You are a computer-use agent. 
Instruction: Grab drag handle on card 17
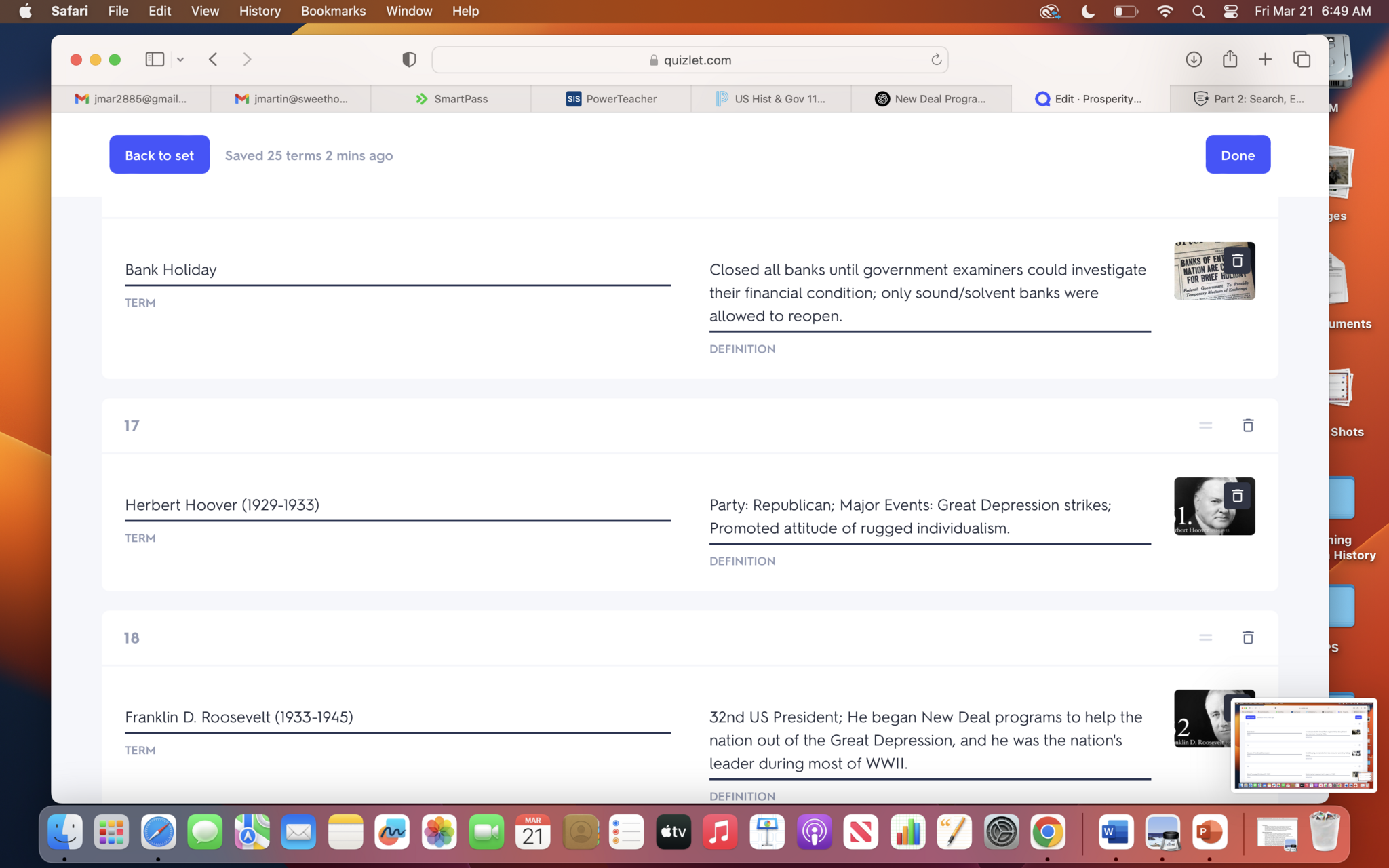click(1205, 425)
